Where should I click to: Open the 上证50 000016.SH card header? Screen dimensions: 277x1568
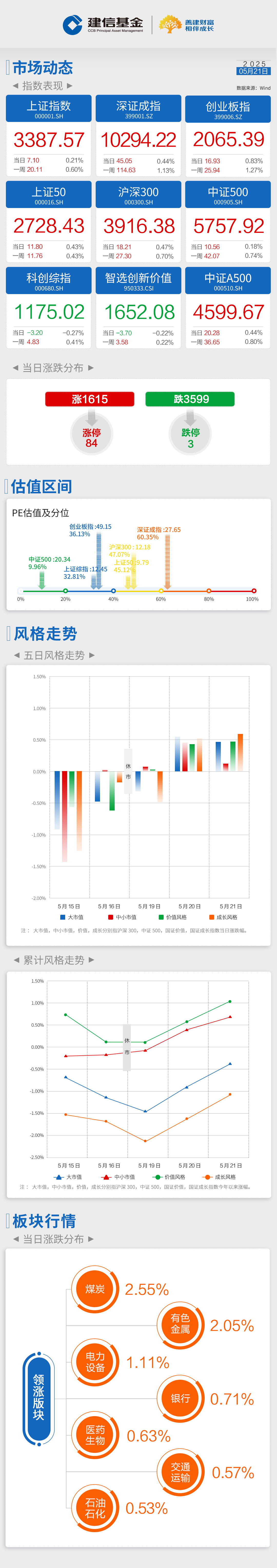point(49,195)
